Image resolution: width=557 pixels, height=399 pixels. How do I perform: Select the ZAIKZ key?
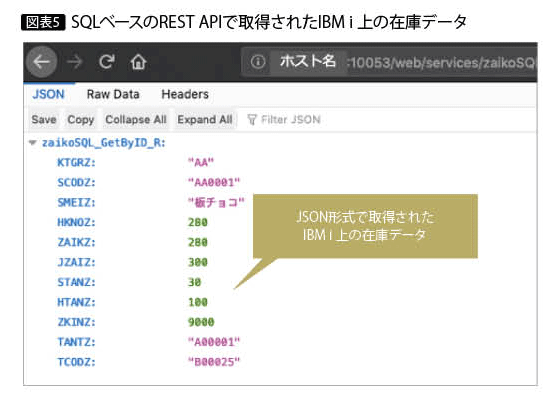click(76, 242)
